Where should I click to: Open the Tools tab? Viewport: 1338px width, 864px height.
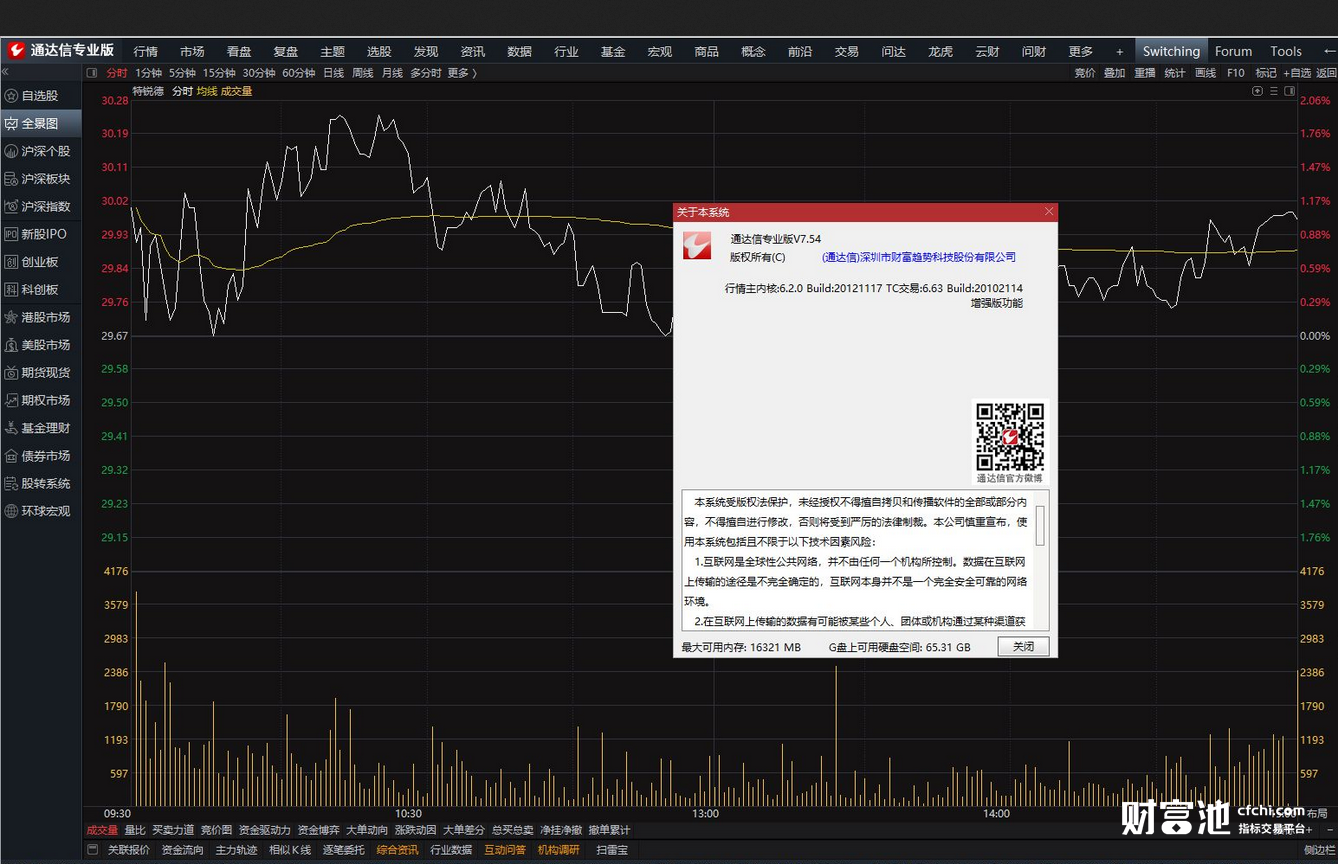[1286, 51]
